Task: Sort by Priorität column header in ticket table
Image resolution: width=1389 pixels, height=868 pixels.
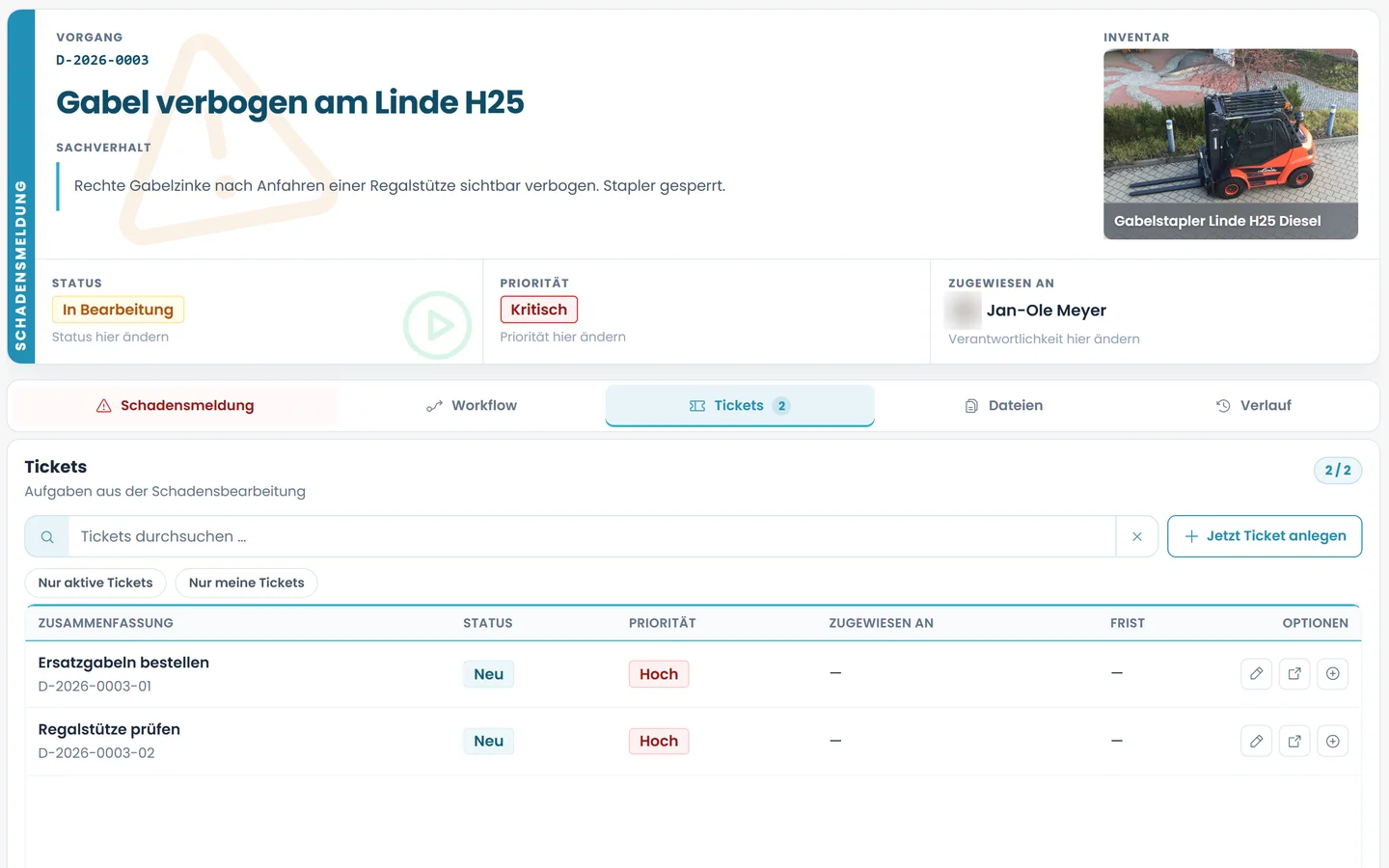Action: (x=663, y=623)
